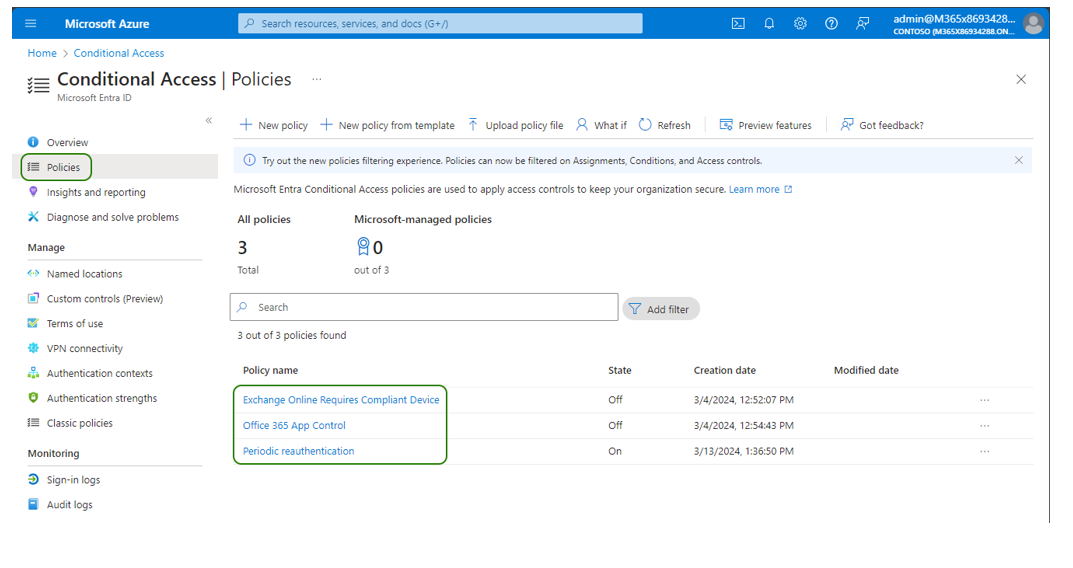1073x568 pixels.
Task: Click Upload policy file
Action: (x=515, y=125)
